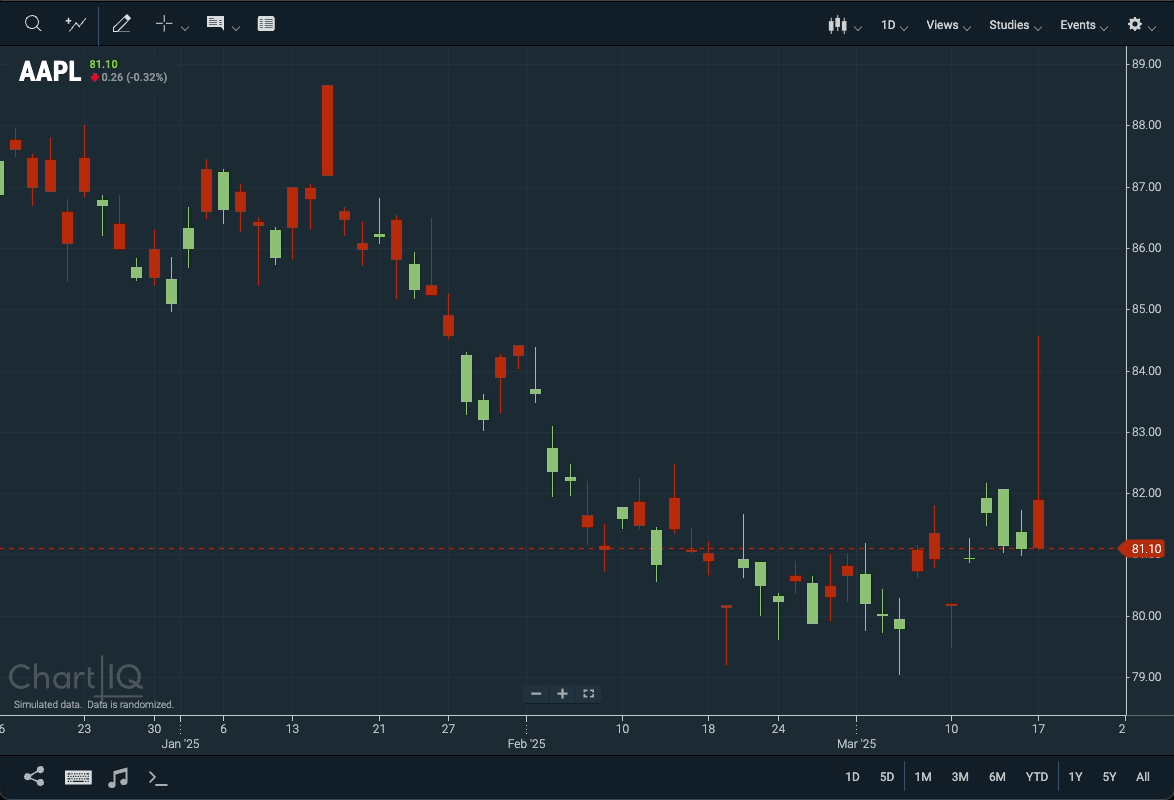The height and width of the screenshot is (800, 1174).
Task: Select the 1Y range button
Action: [1075, 777]
